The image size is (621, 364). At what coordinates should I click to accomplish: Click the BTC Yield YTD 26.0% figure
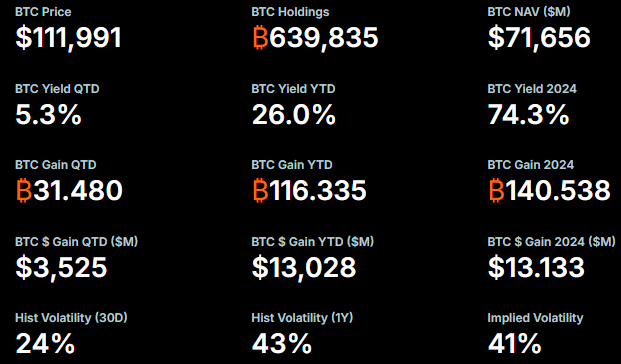[293, 114]
